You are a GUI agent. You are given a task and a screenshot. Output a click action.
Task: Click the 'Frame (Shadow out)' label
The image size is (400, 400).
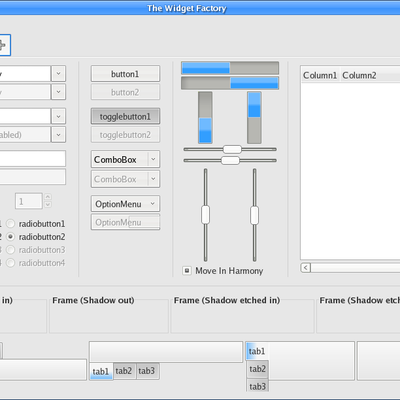(x=93, y=300)
